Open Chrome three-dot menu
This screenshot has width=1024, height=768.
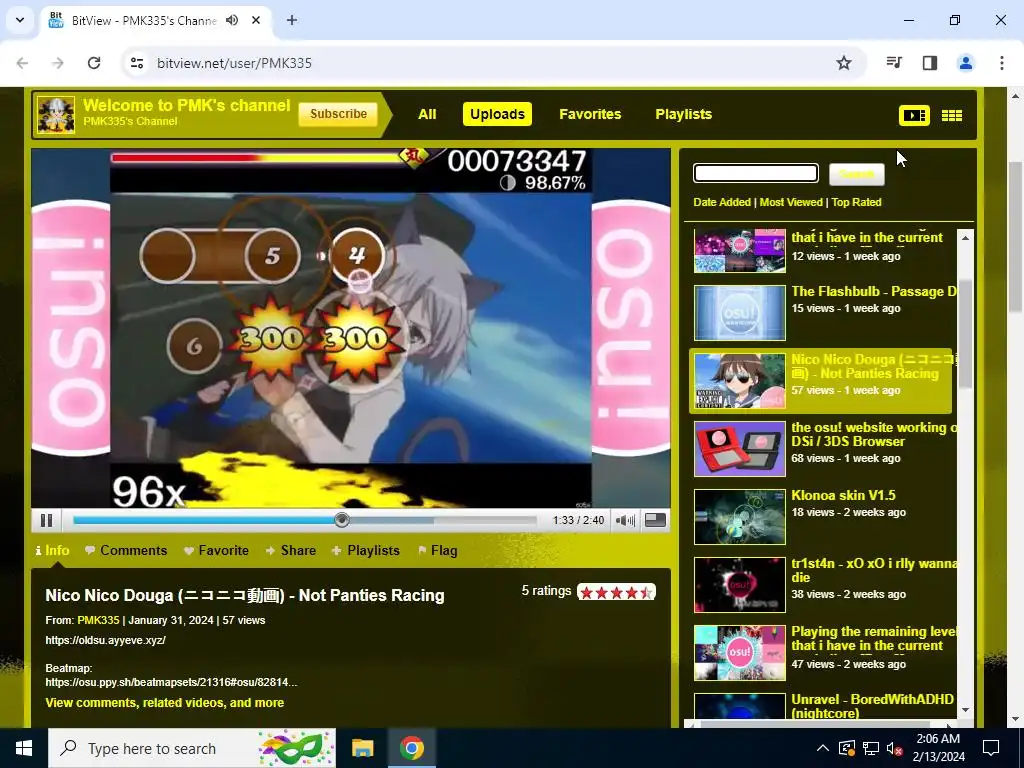point(1001,63)
